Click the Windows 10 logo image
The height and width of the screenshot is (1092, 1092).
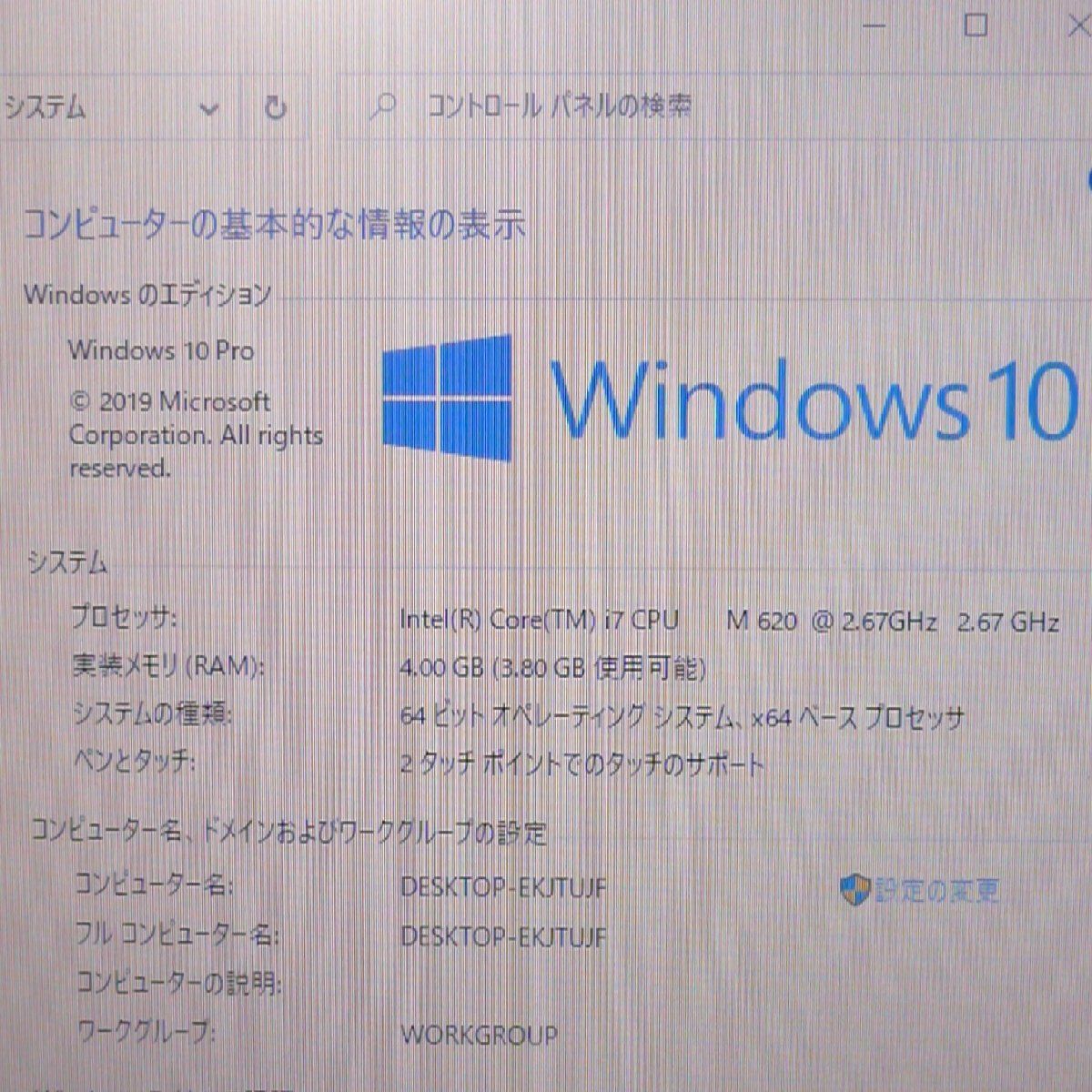tap(729, 398)
